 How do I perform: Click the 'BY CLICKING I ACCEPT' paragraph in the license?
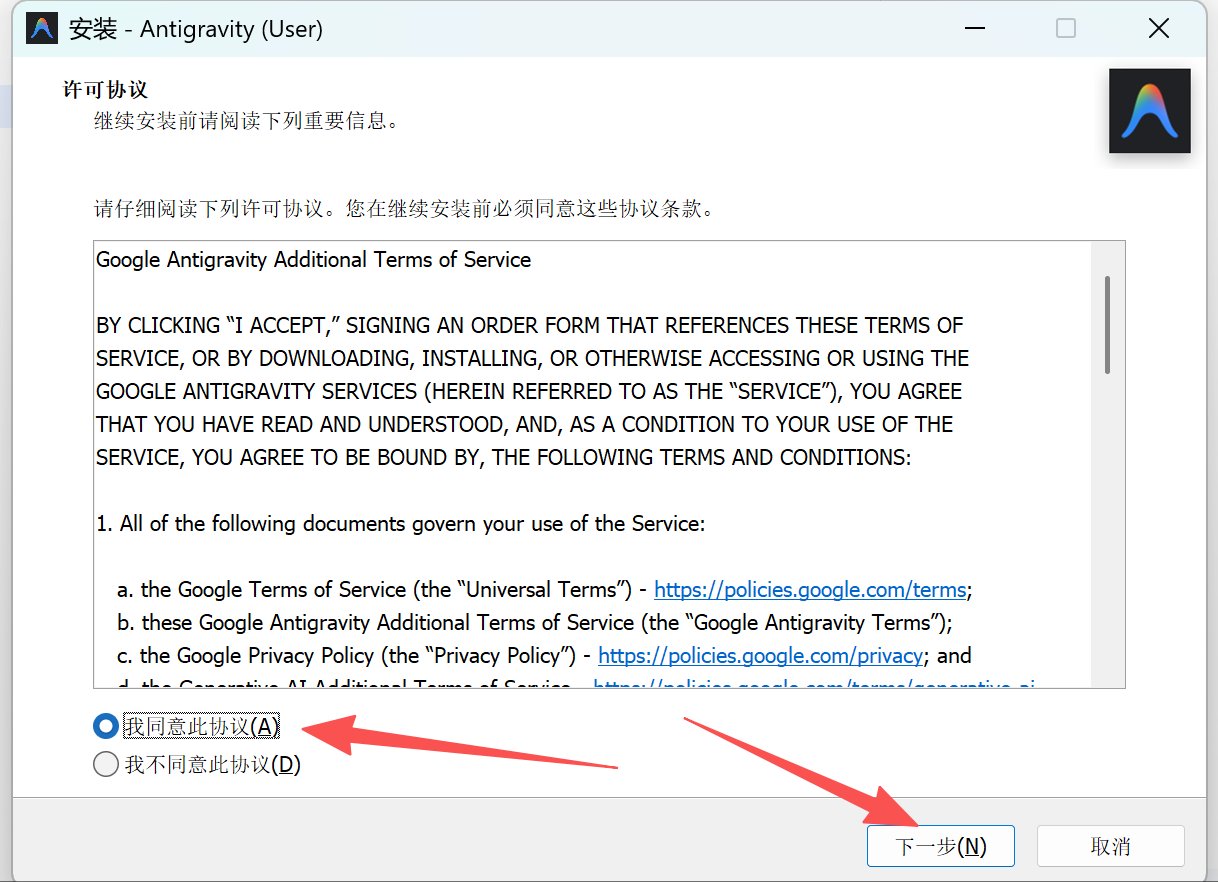coord(530,391)
